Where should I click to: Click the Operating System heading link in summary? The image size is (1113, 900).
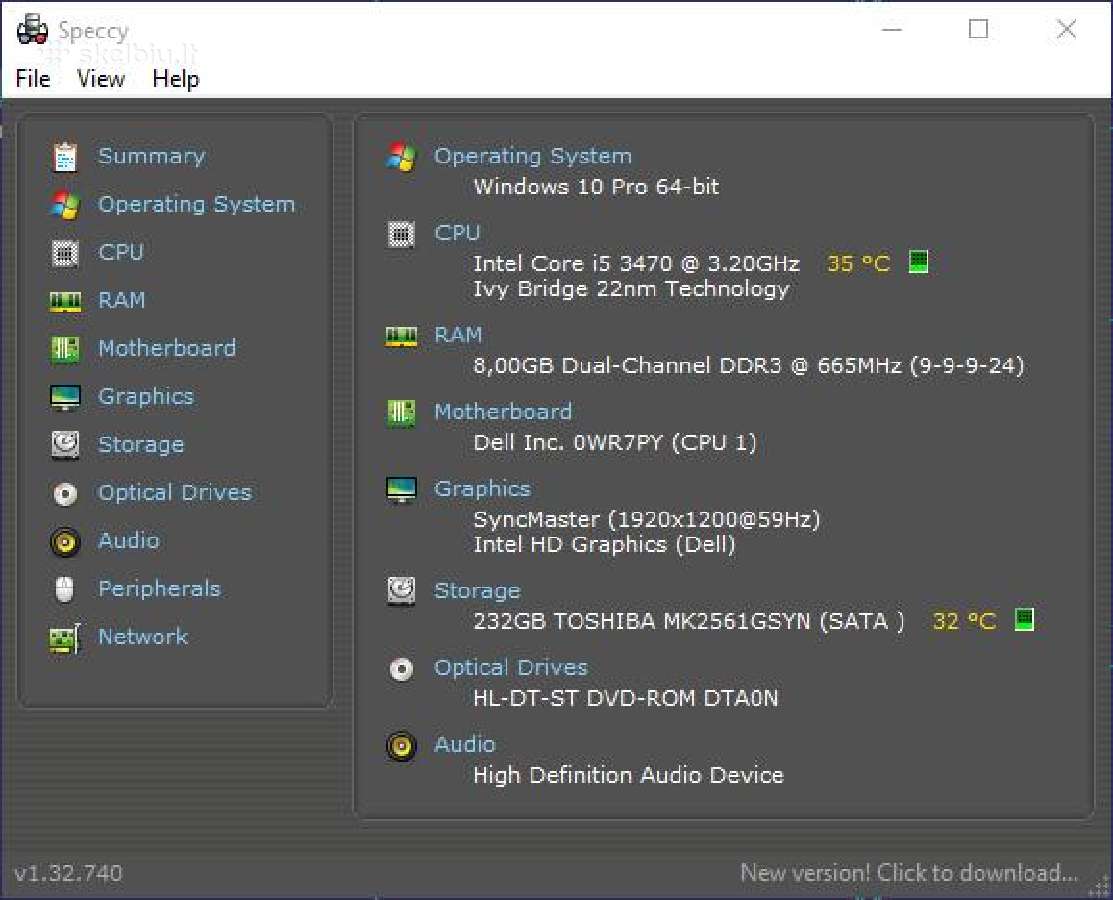click(x=533, y=155)
